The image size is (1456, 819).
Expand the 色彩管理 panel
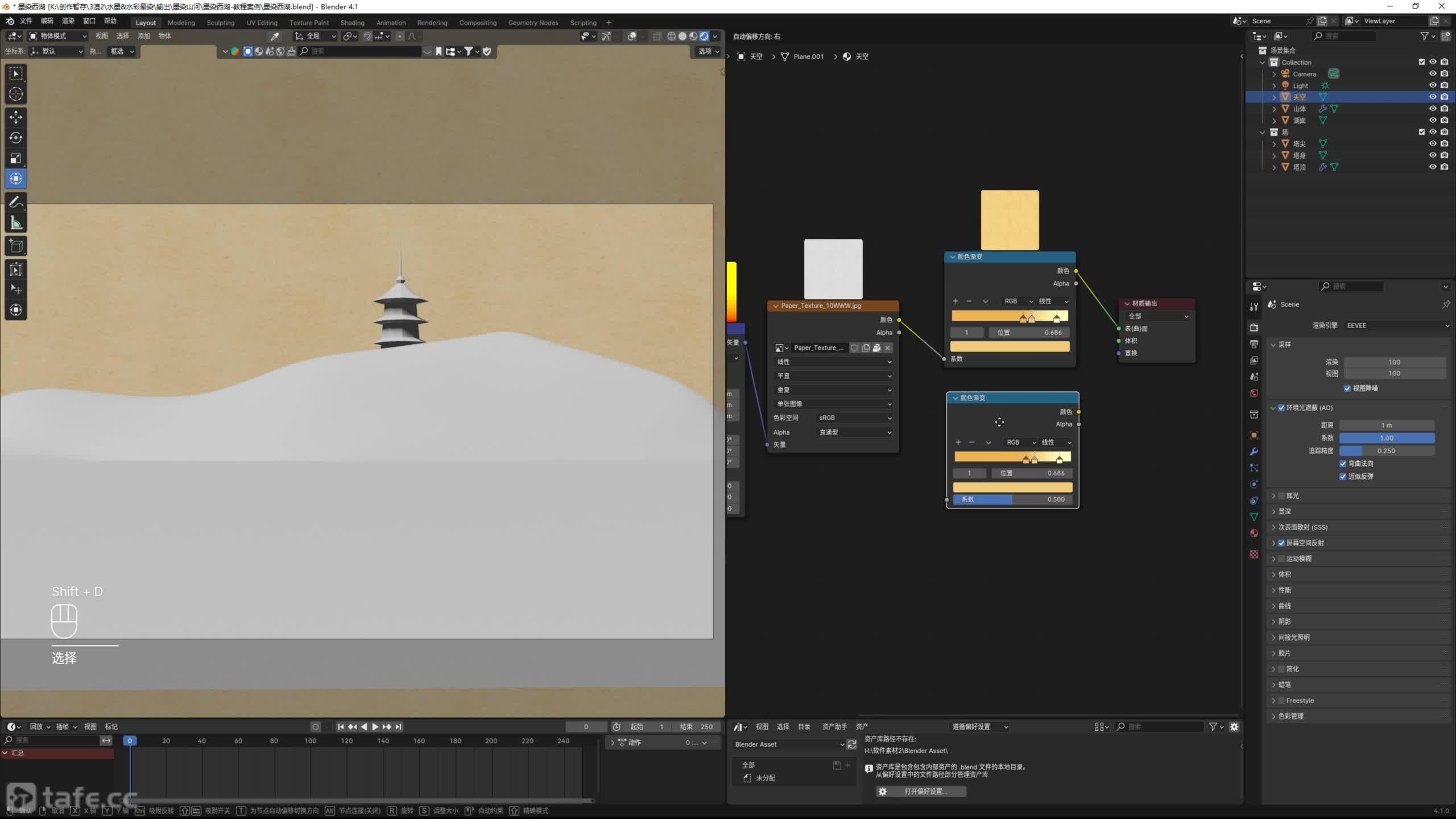1290,716
